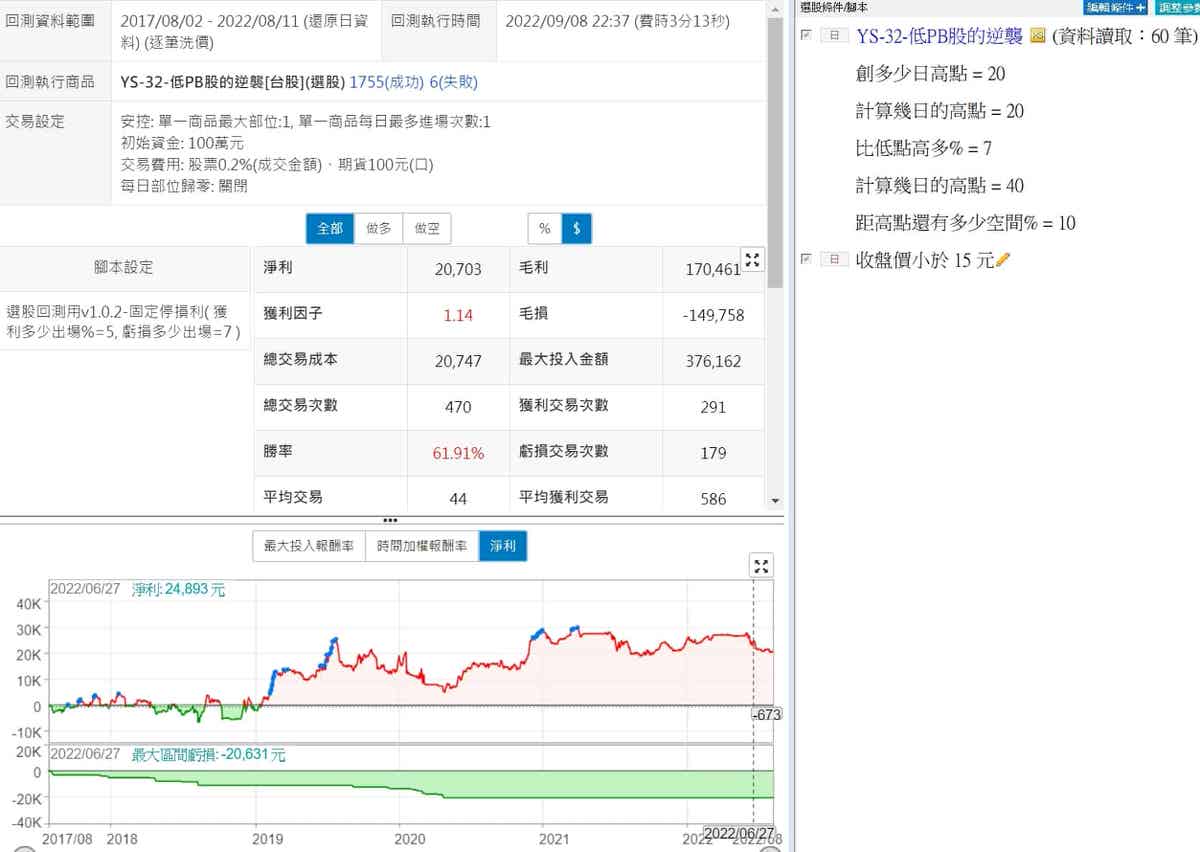The image size is (1200, 852).
Task: Toggle the checkbox for YS-32-低PB股的逆襲 condition
Action: tap(806, 36)
